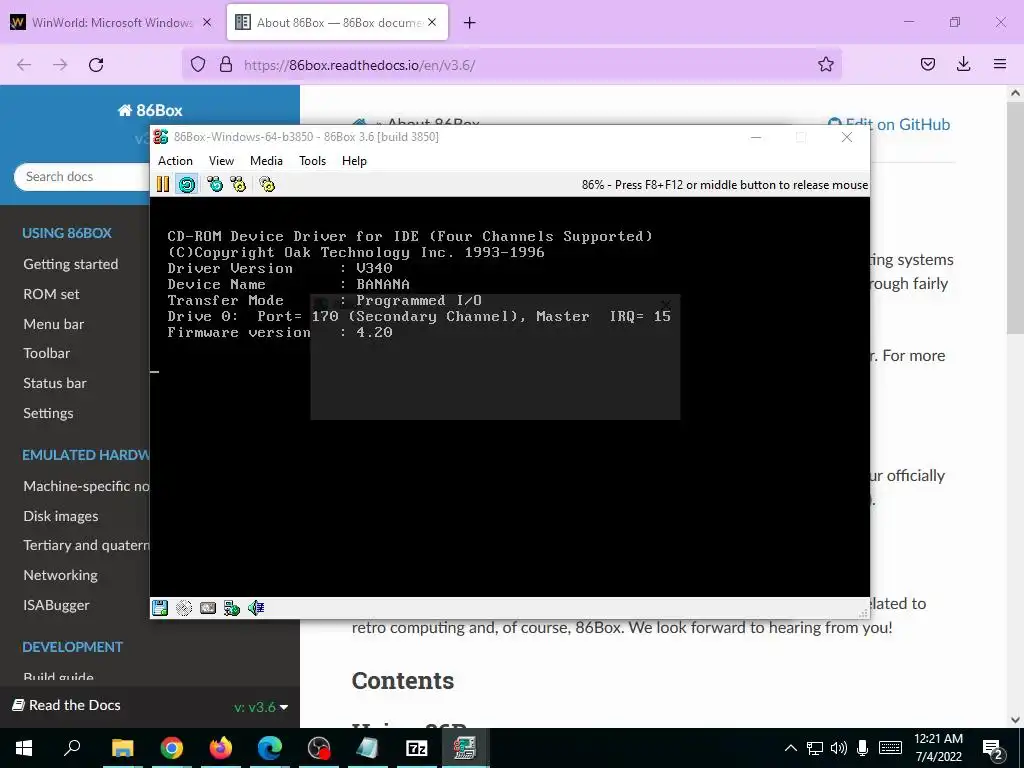
Task: Bookmark this page with the star icon
Action: click(825, 64)
